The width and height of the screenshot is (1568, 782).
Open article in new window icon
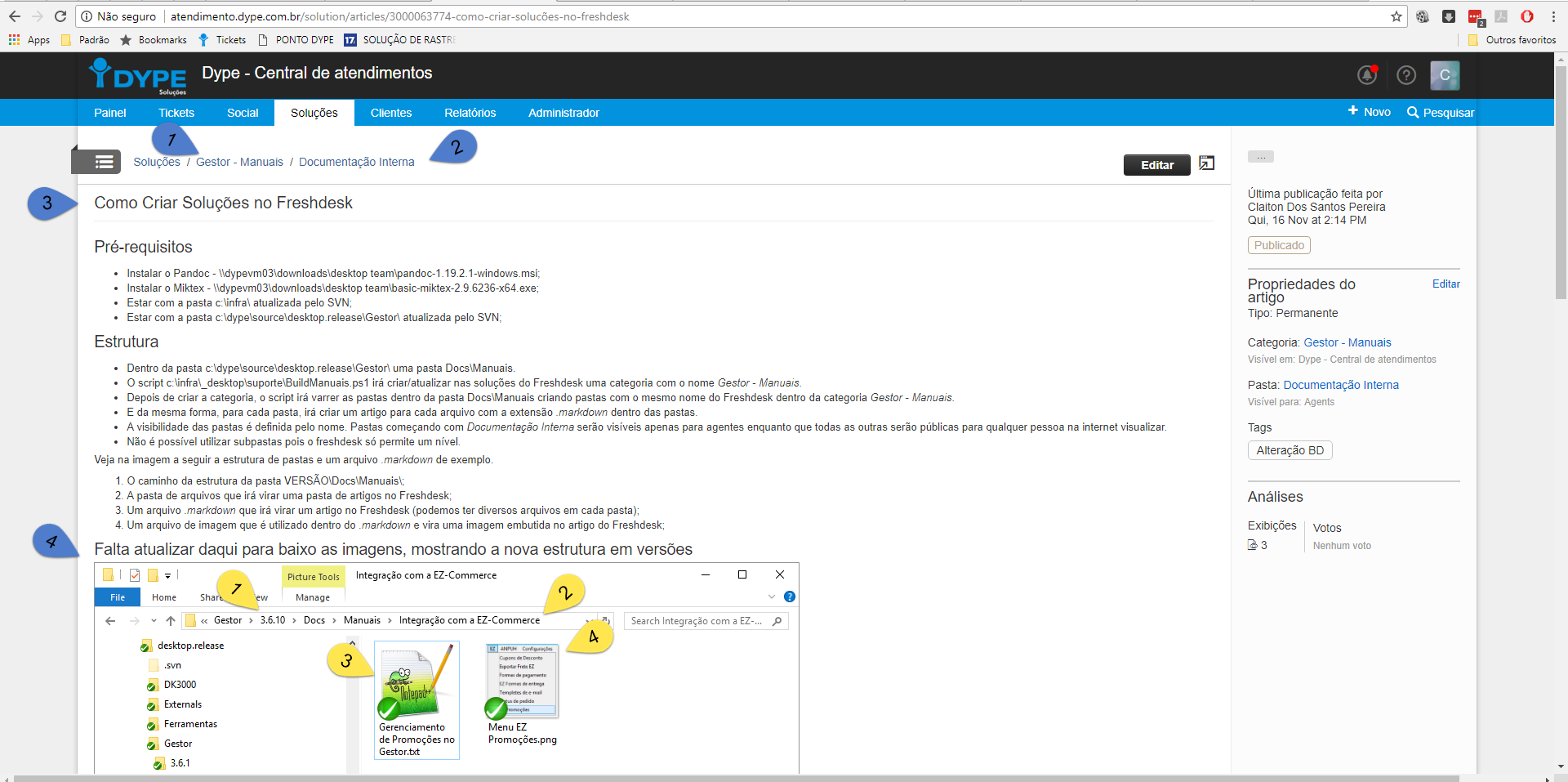tap(1207, 163)
